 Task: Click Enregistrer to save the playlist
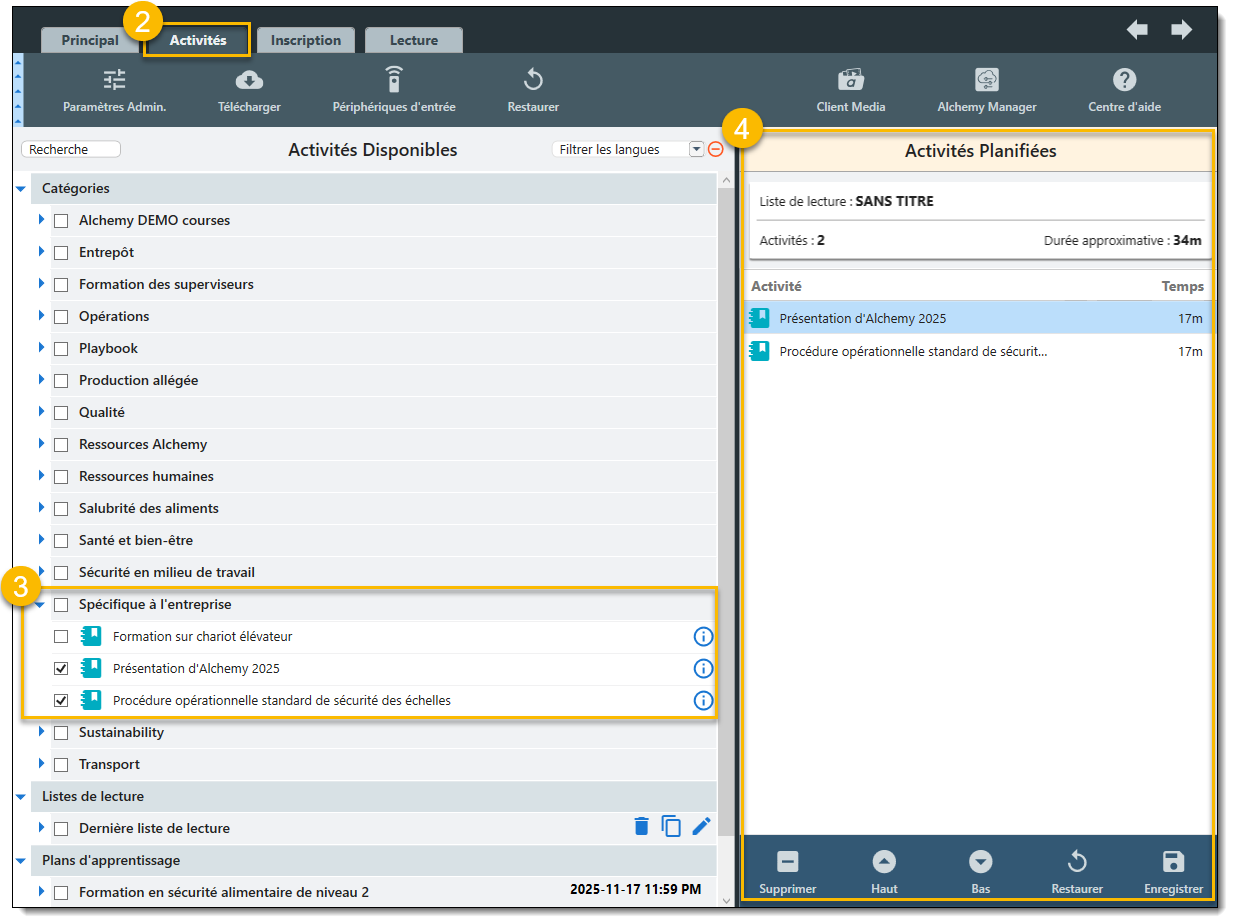[x=1173, y=871]
